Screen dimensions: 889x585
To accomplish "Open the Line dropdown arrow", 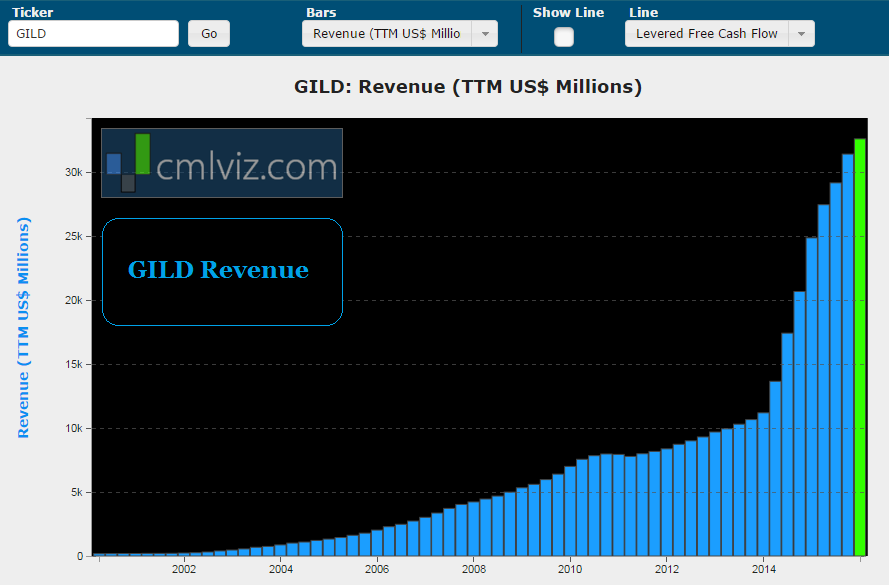I will (x=801, y=33).
